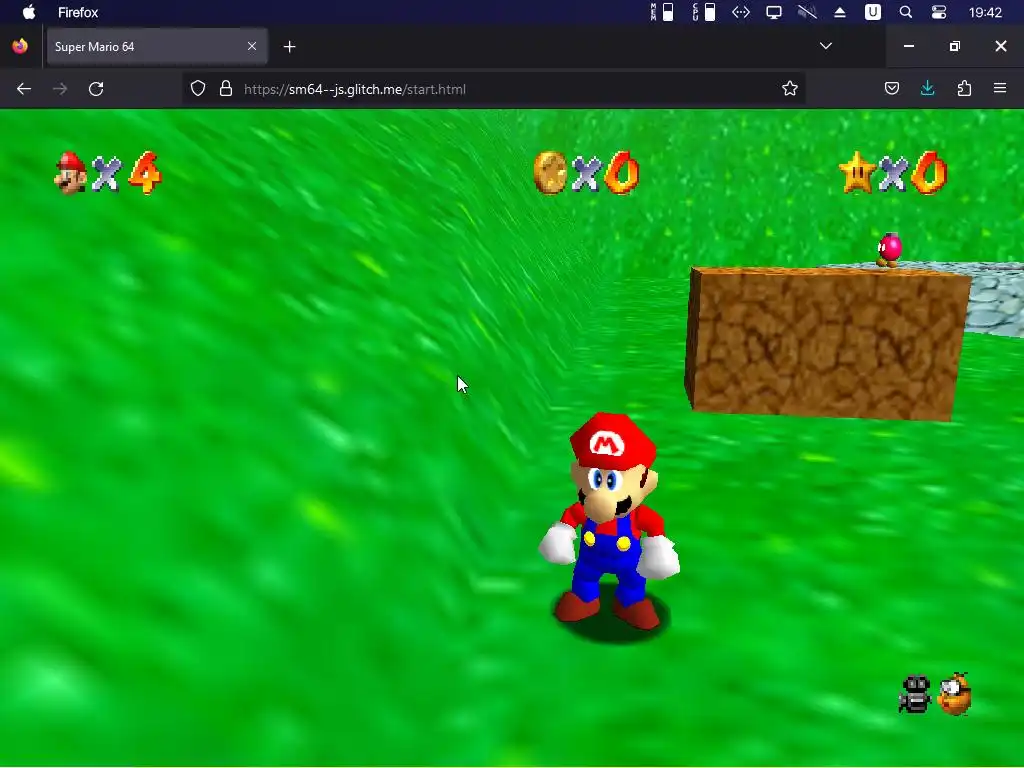Click Mario's red cap
The width and height of the screenshot is (1024, 768).
613,441
